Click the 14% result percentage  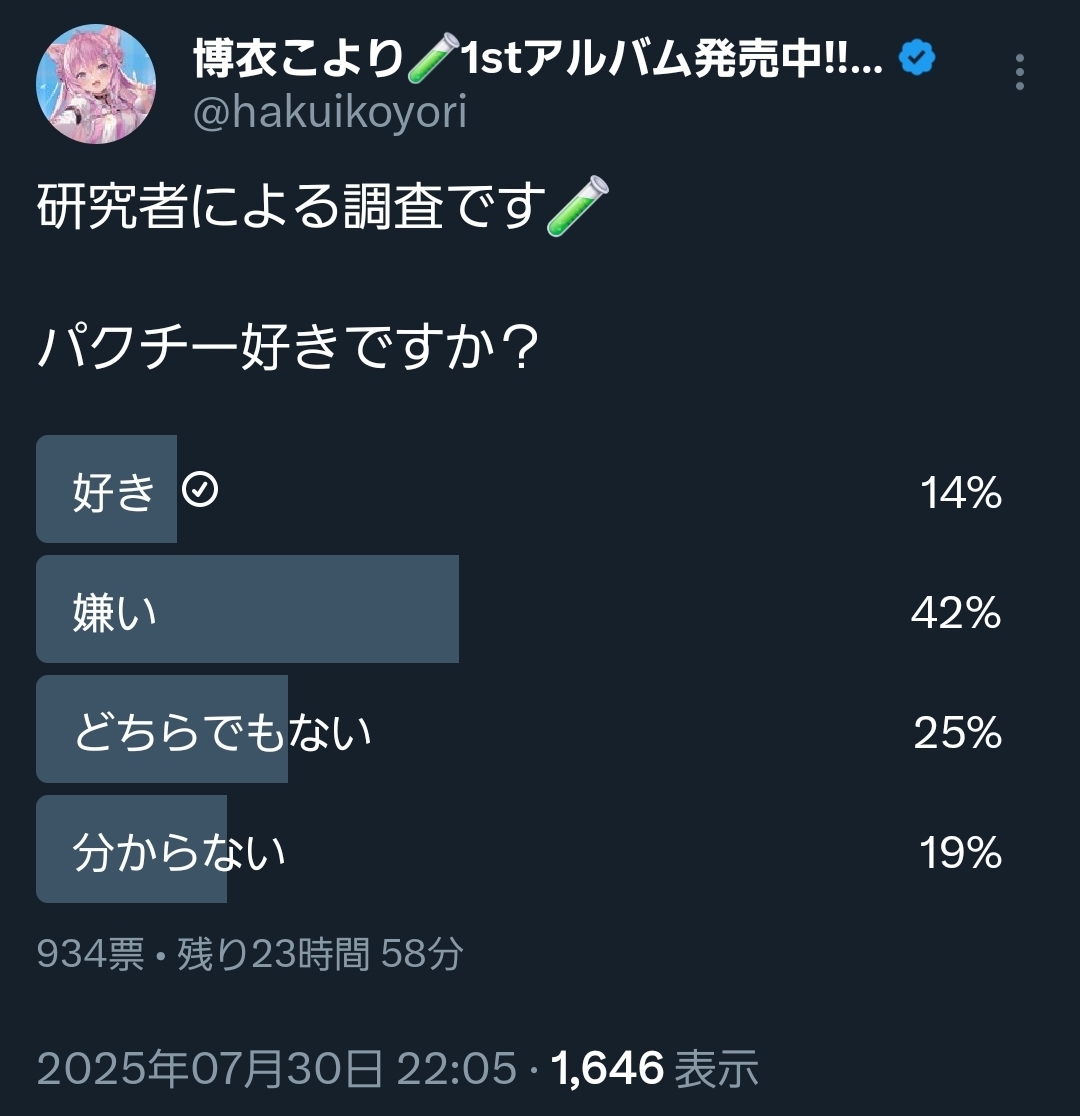click(961, 493)
